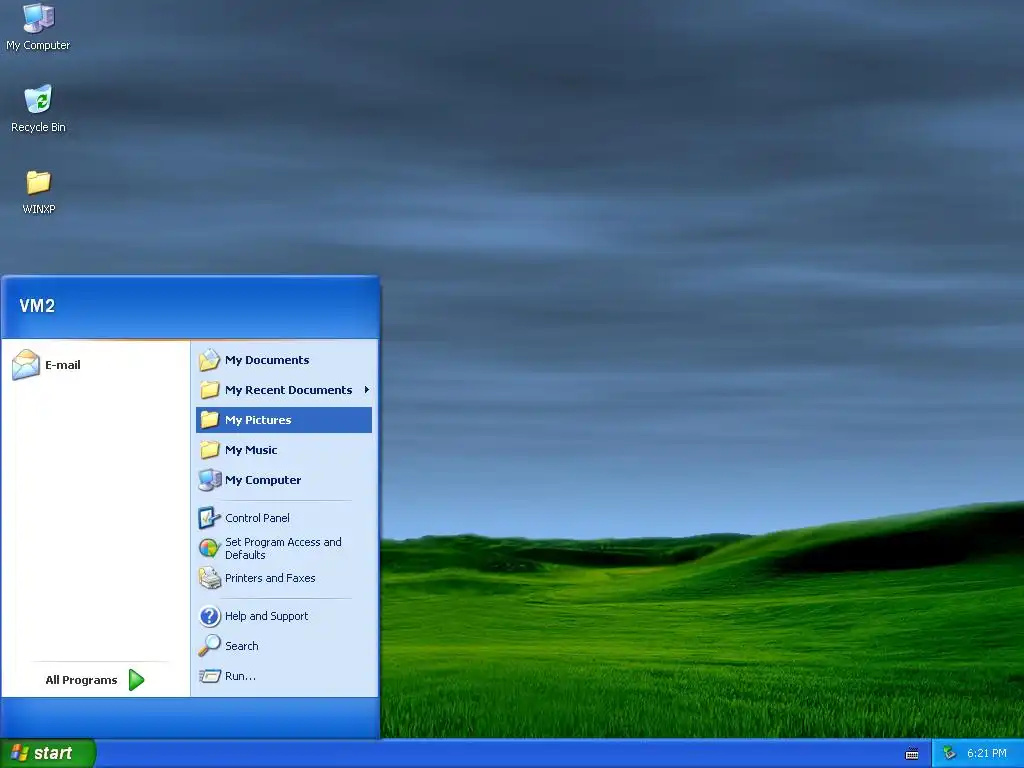1024x768 pixels.
Task: Open Help and Support
Action: point(283,616)
